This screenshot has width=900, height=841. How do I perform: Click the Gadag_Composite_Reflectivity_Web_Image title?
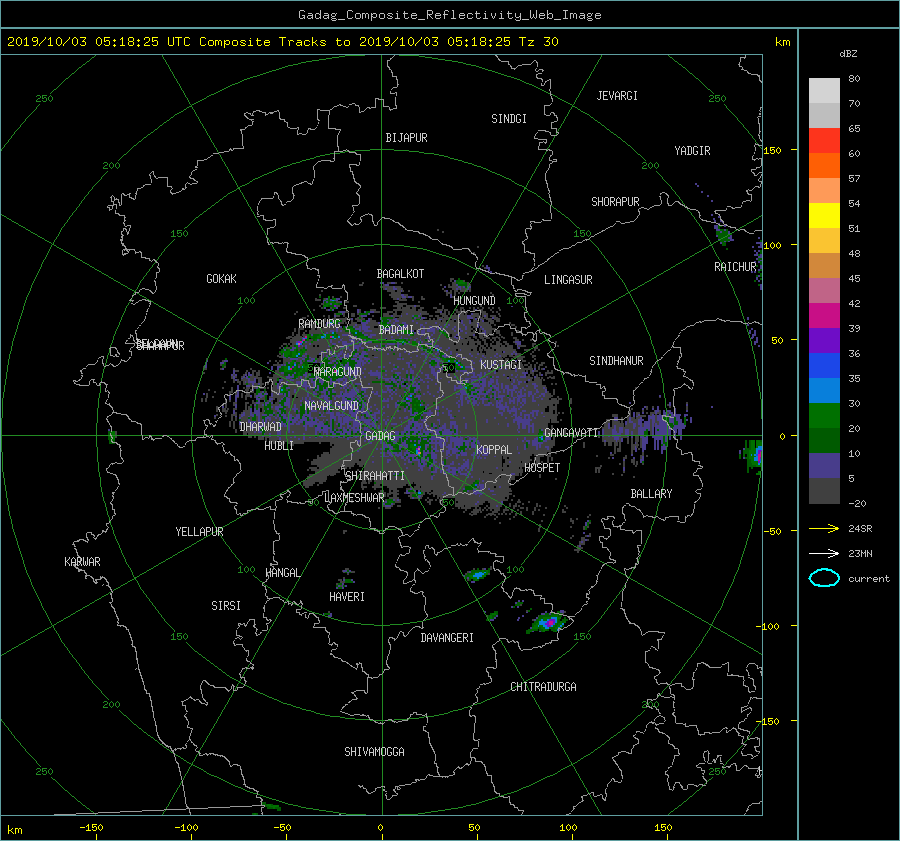coord(449,15)
